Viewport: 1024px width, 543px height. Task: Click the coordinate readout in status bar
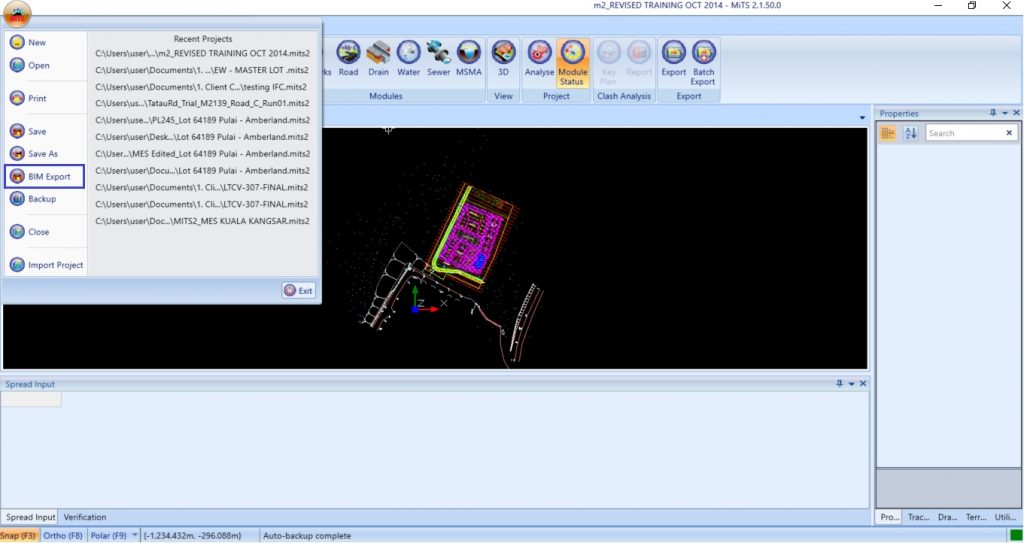tap(192, 536)
